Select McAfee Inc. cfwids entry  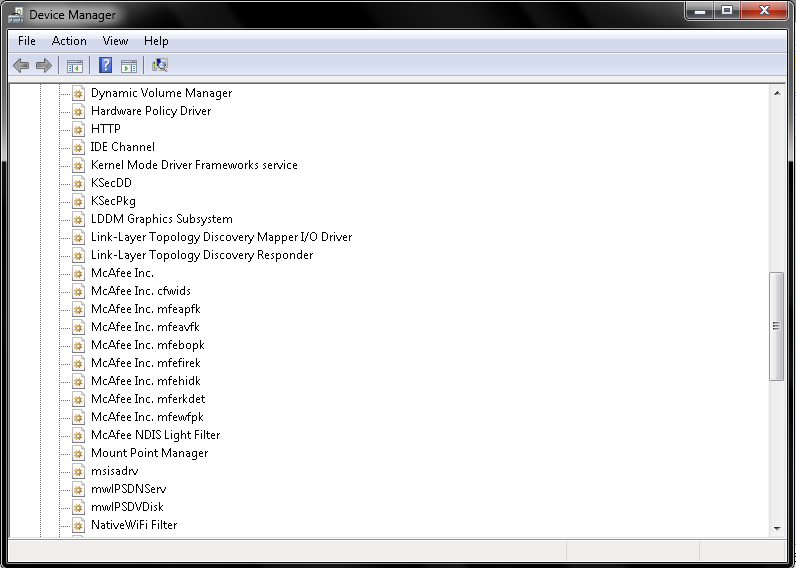[x=141, y=291]
